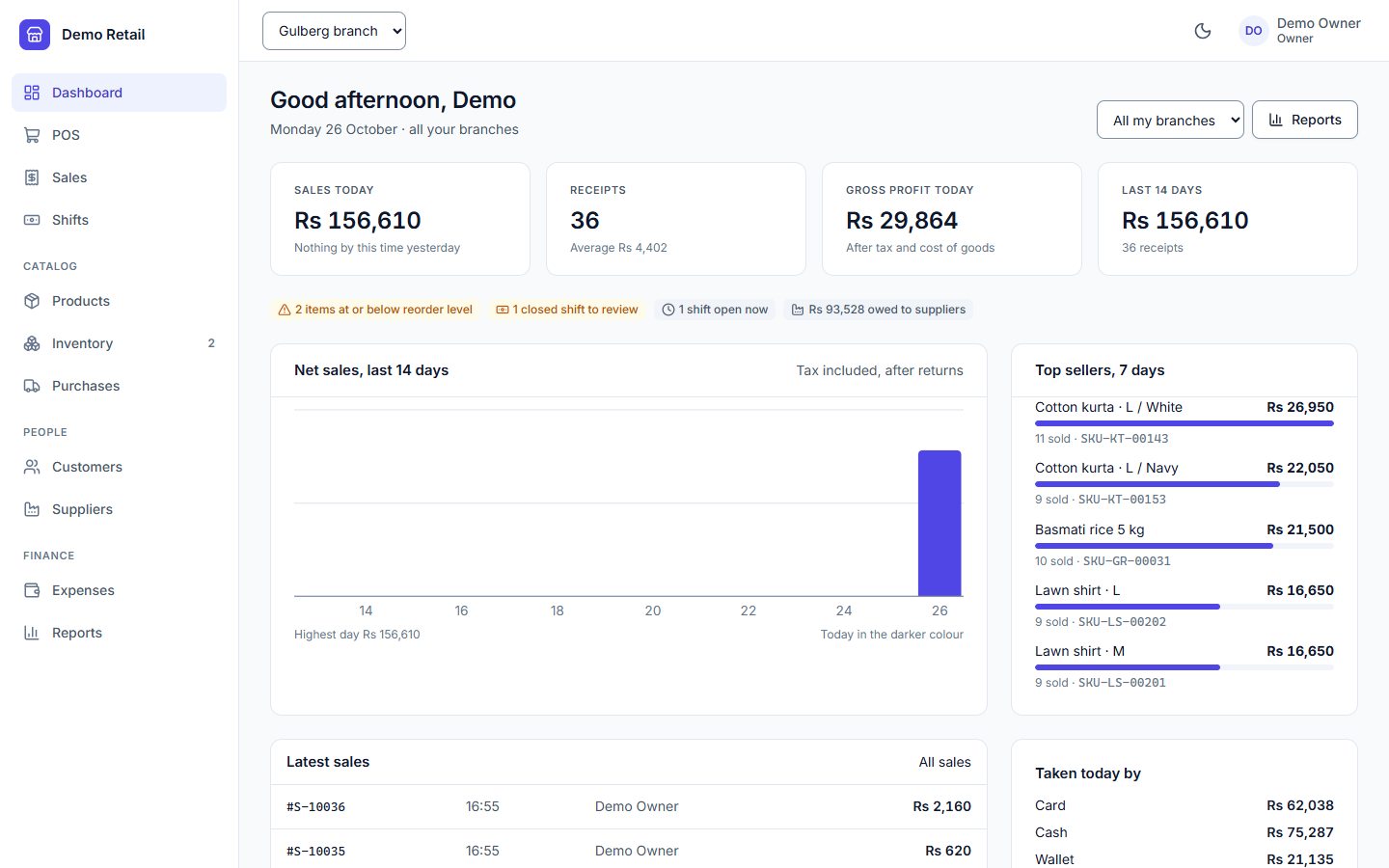
Task: Open sale row #S-10035
Action: coord(629,850)
